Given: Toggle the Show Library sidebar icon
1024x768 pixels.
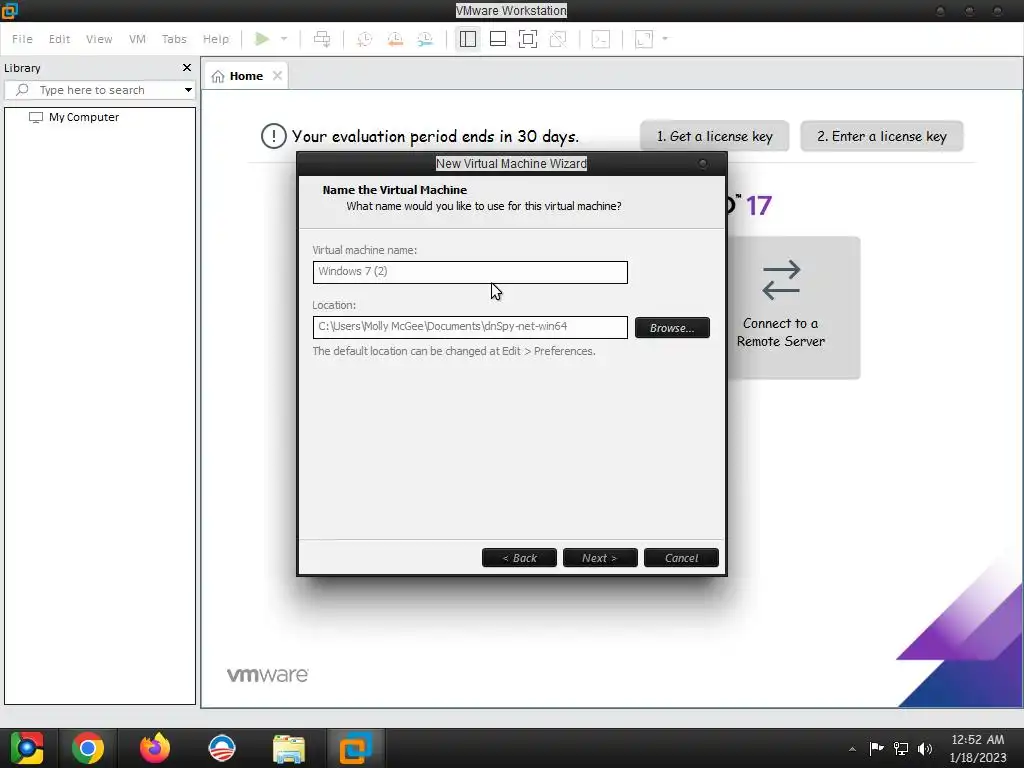Looking at the screenshot, I should (468, 39).
